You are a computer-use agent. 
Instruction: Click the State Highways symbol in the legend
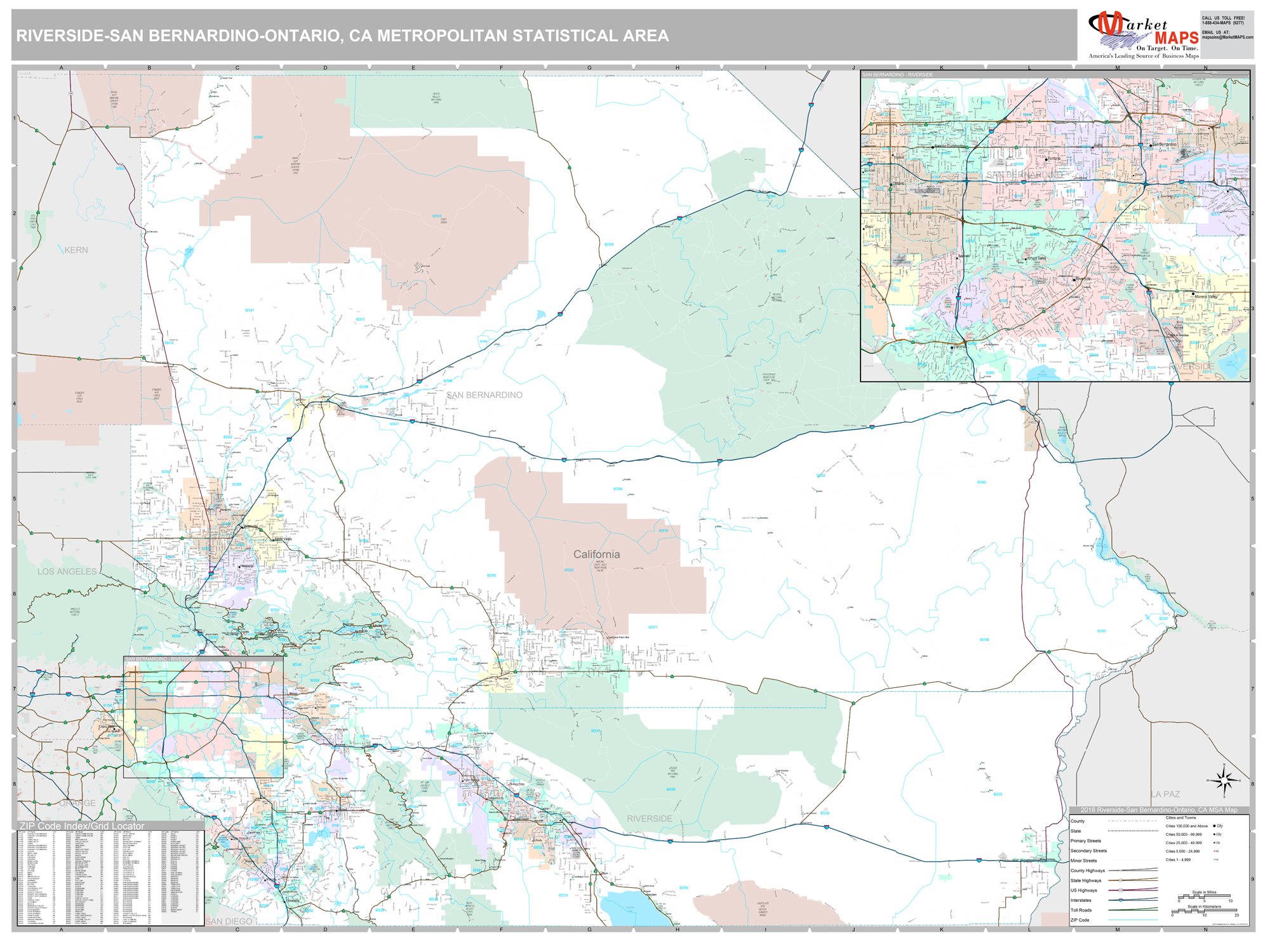[x=1121, y=880]
